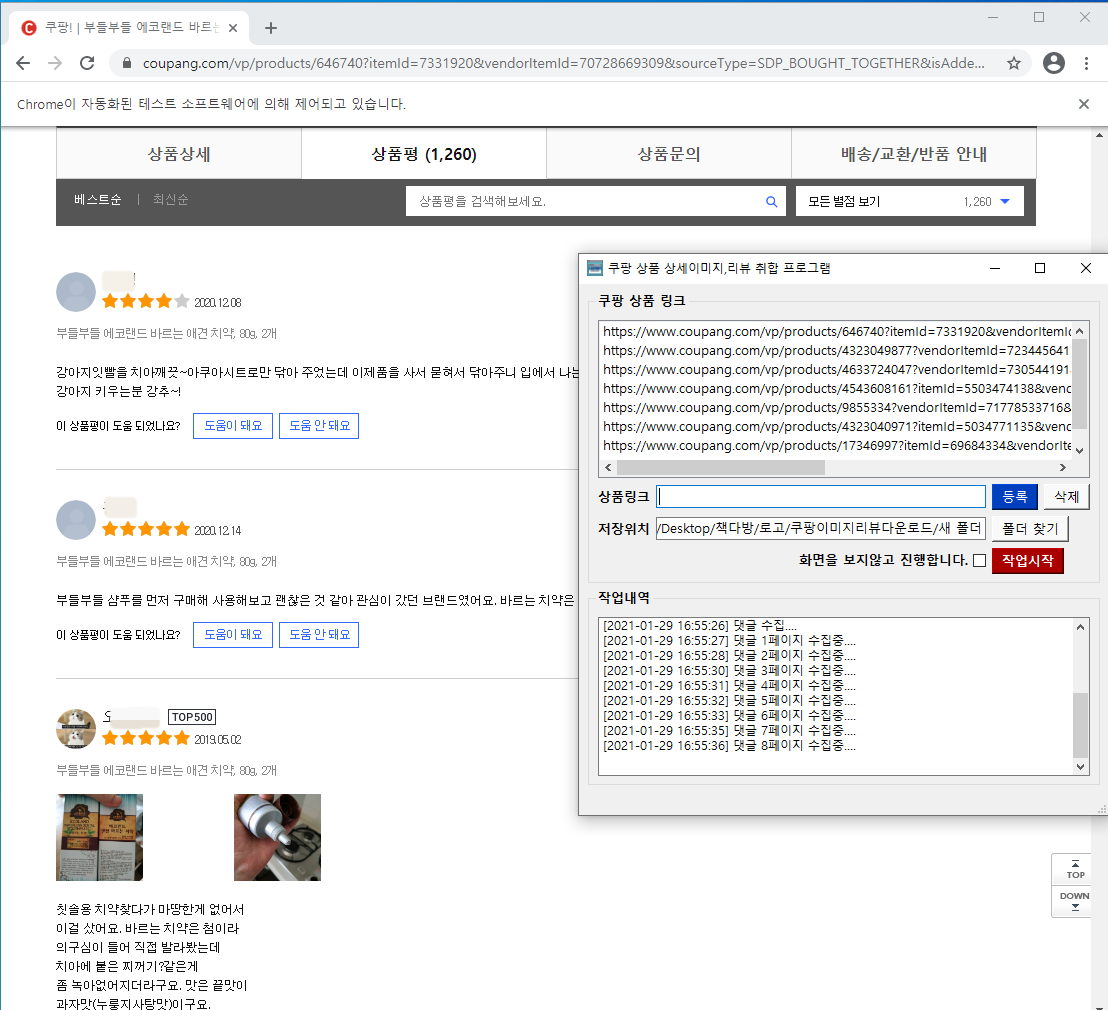Open the Chrome profile avatar menu

(x=1054, y=64)
